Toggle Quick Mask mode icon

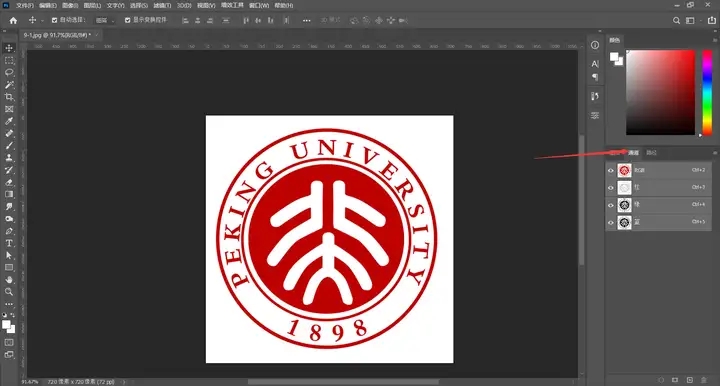click(9, 342)
